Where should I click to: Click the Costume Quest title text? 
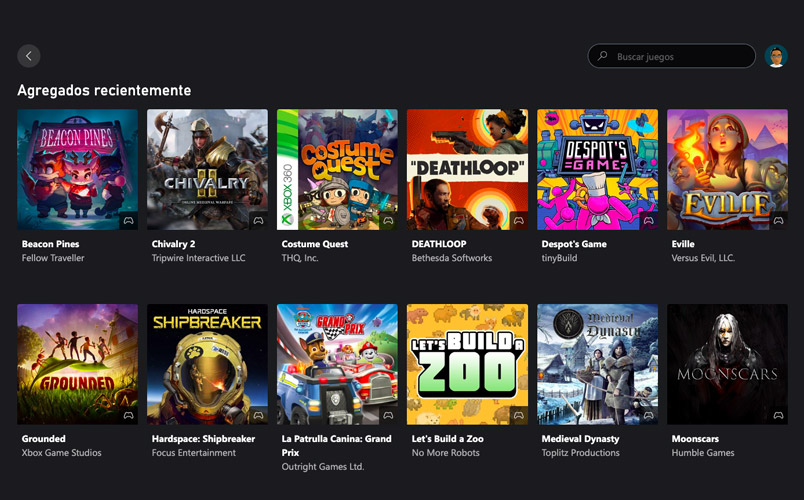(315, 244)
